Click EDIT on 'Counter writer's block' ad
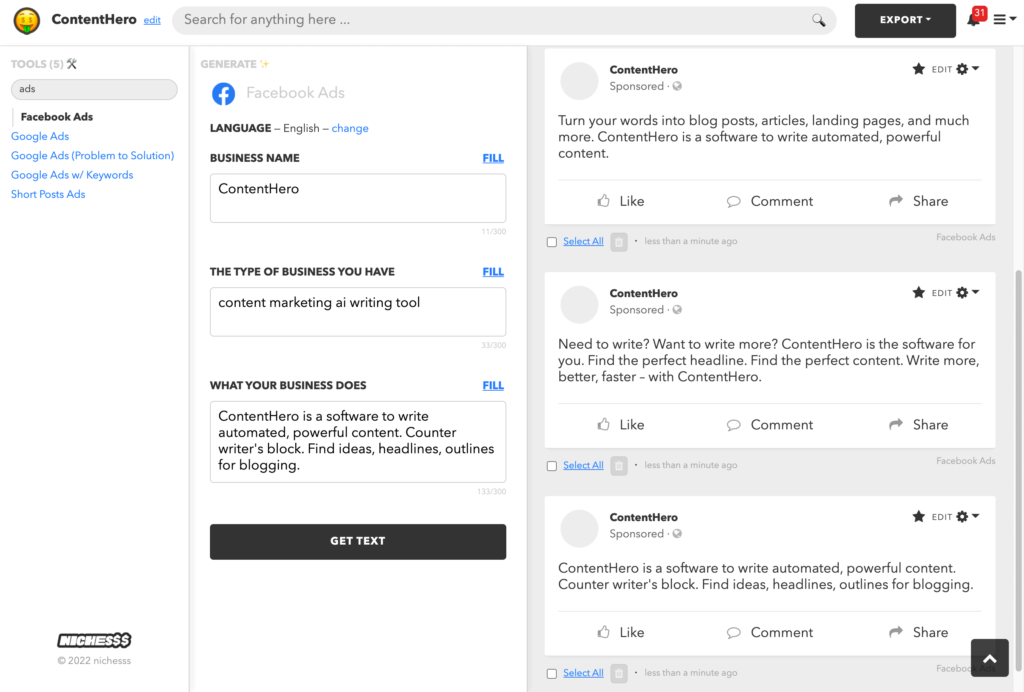The height and width of the screenshot is (692, 1024). coord(942,517)
